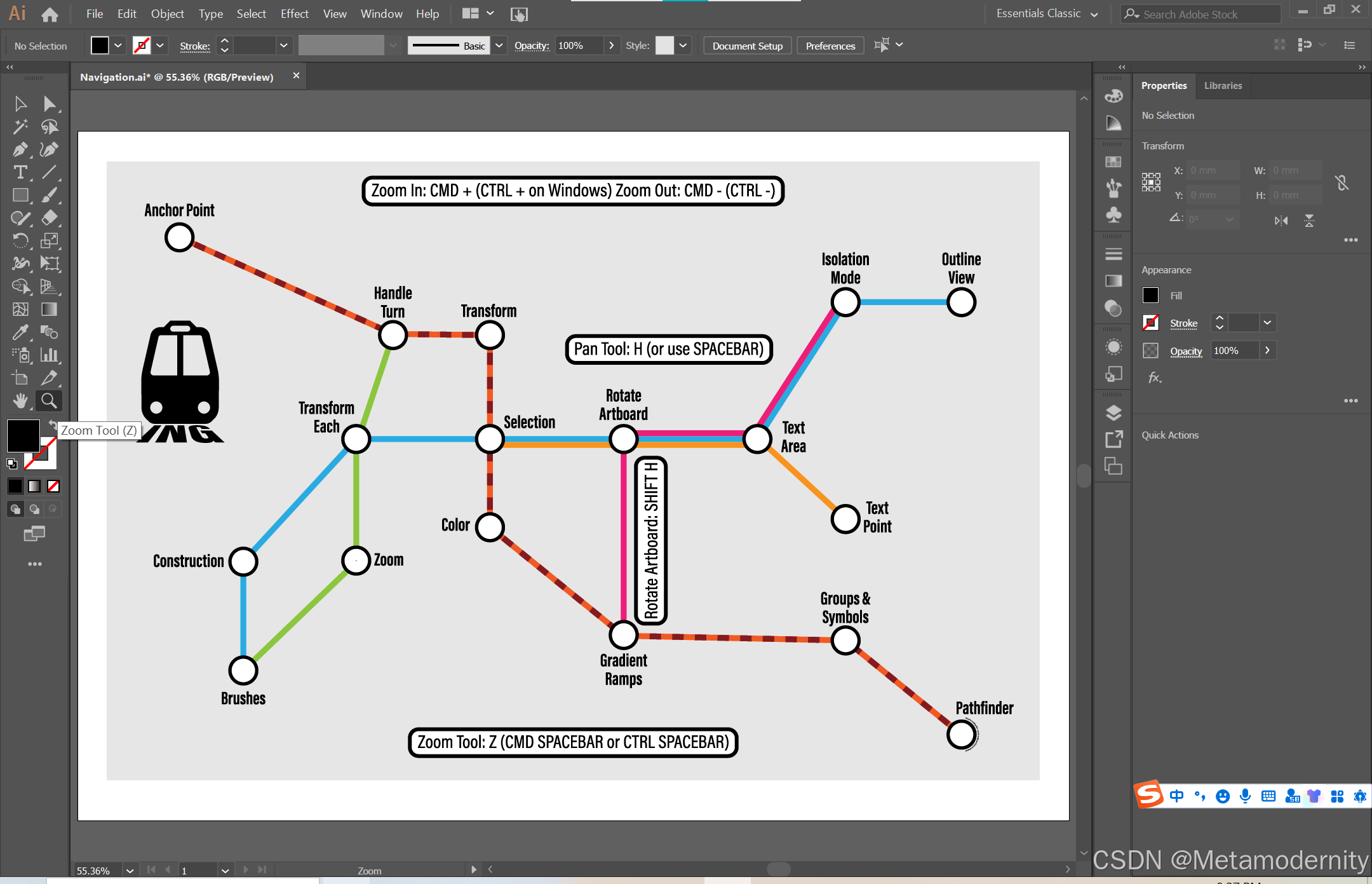Viewport: 1372px width, 884px height.
Task: Select the Magic Wand tool
Action: tap(20, 126)
